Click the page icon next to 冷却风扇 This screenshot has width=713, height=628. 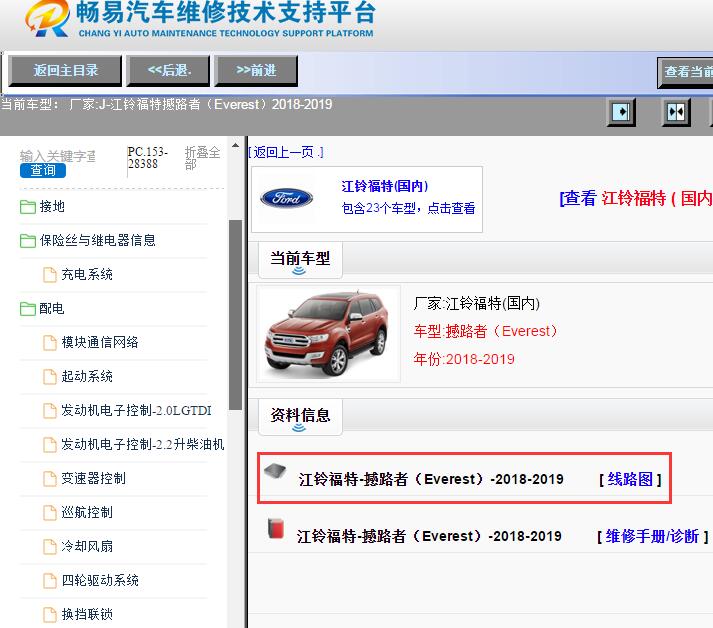click(50, 546)
